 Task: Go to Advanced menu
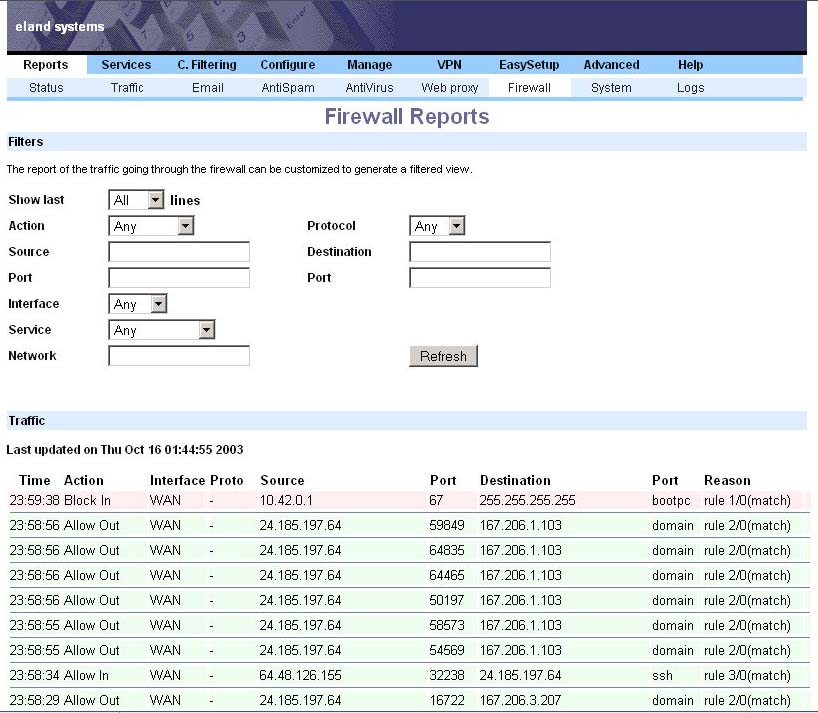(611, 65)
